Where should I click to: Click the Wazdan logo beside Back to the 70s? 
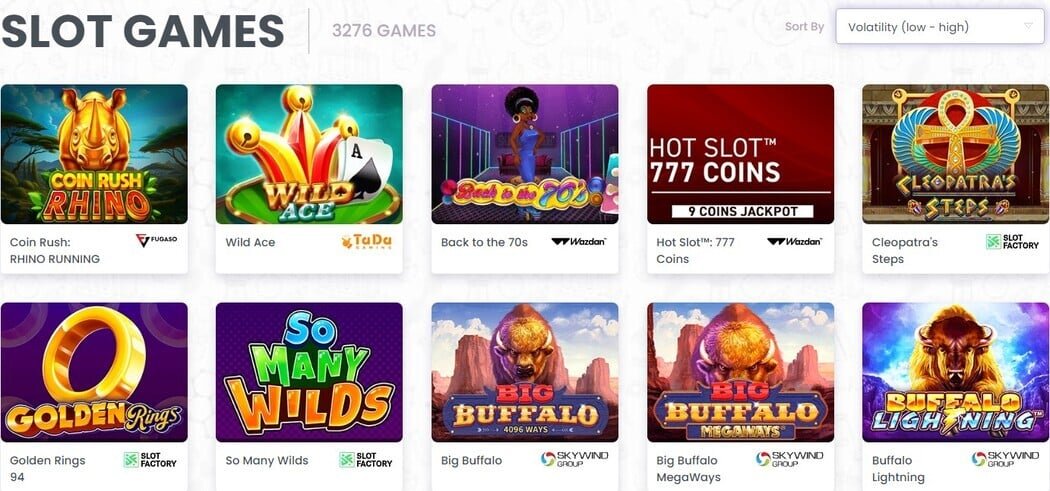point(579,242)
